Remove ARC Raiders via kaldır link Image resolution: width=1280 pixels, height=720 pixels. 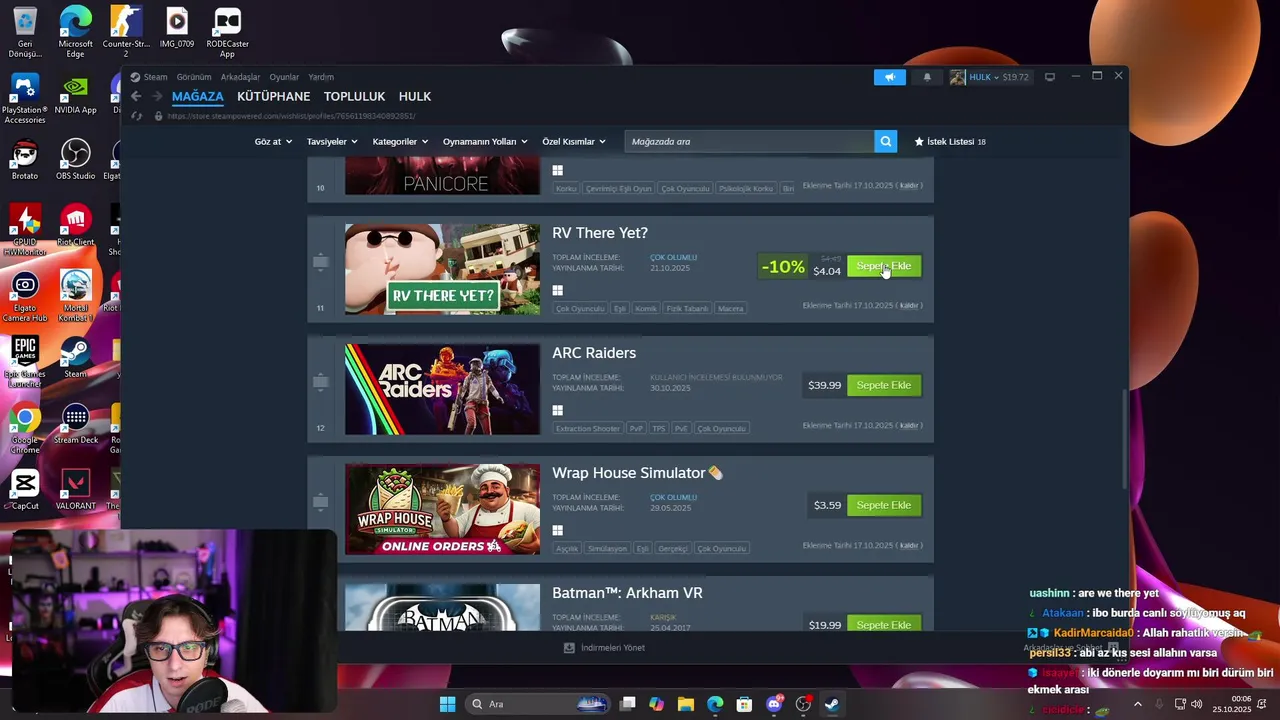[909, 425]
